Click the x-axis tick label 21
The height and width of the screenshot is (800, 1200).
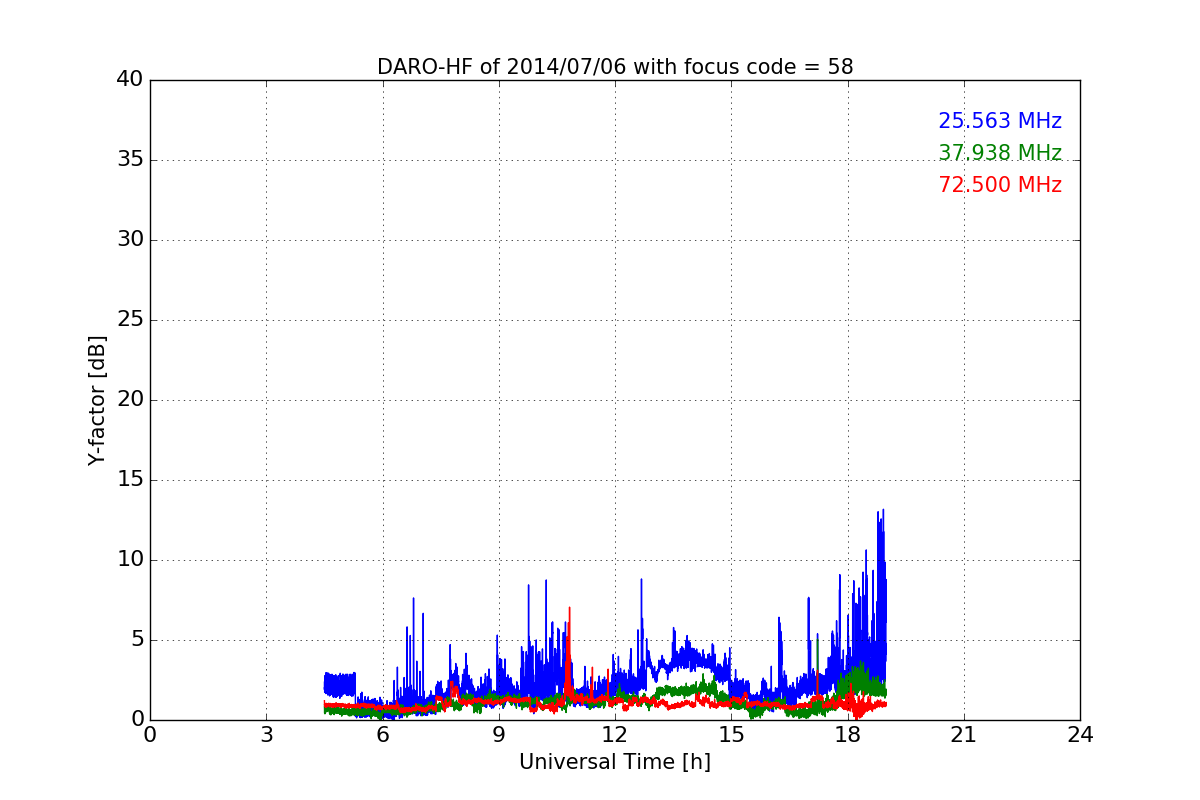tap(964, 734)
